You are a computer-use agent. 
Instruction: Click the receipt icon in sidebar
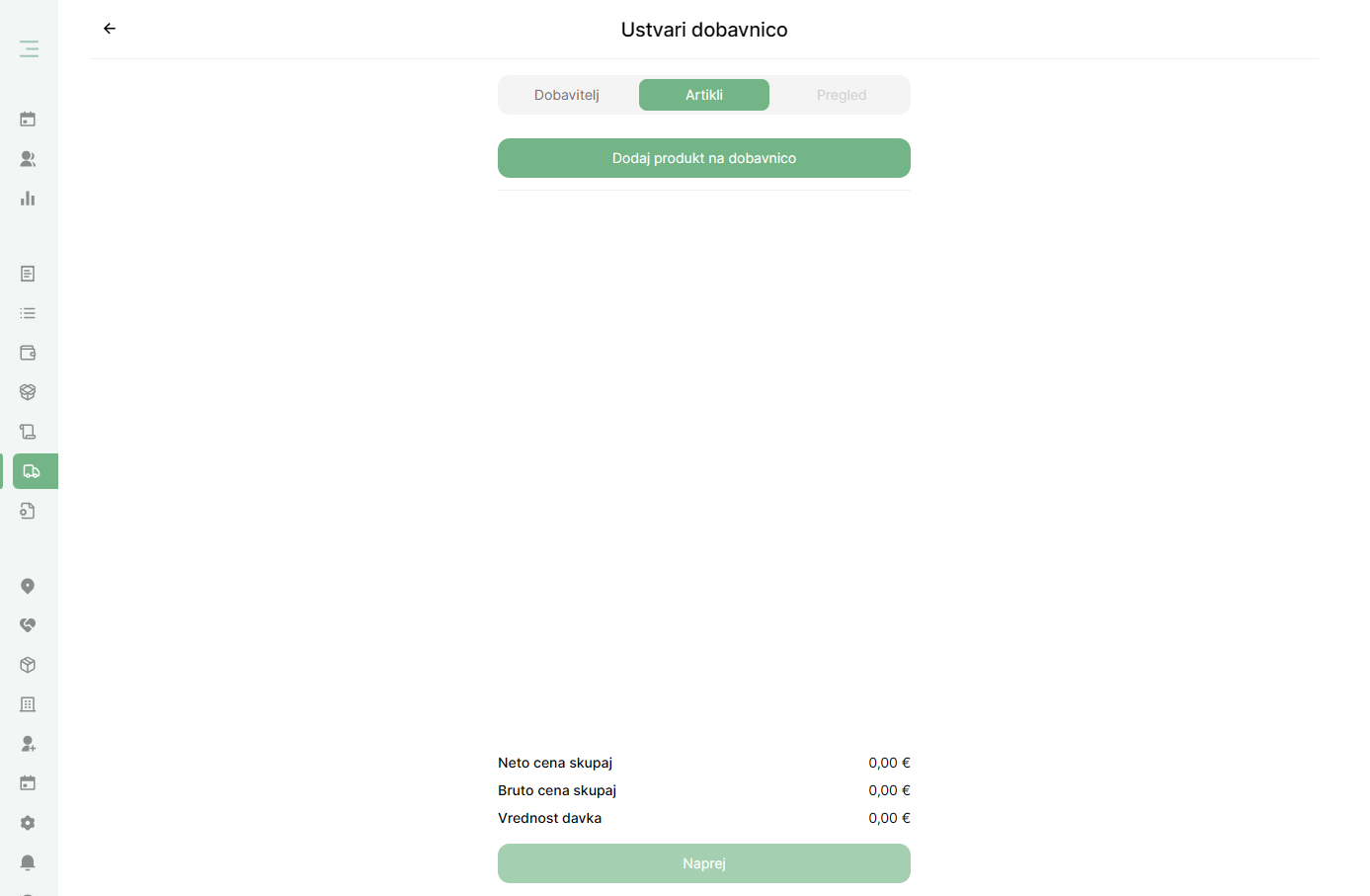28,274
